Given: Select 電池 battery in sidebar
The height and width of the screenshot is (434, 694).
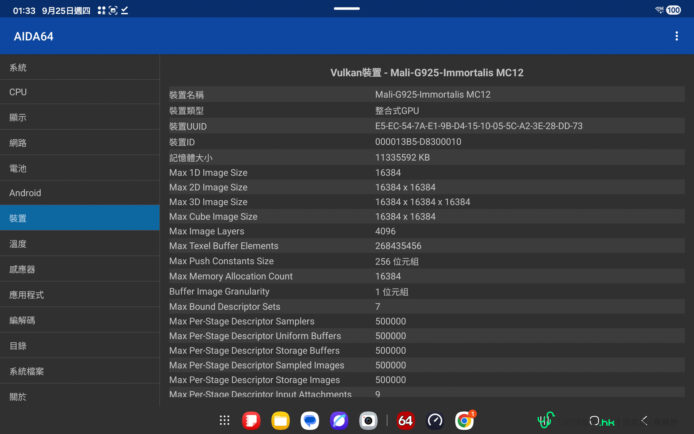Looking at the screenshot, I should (80, 168).
